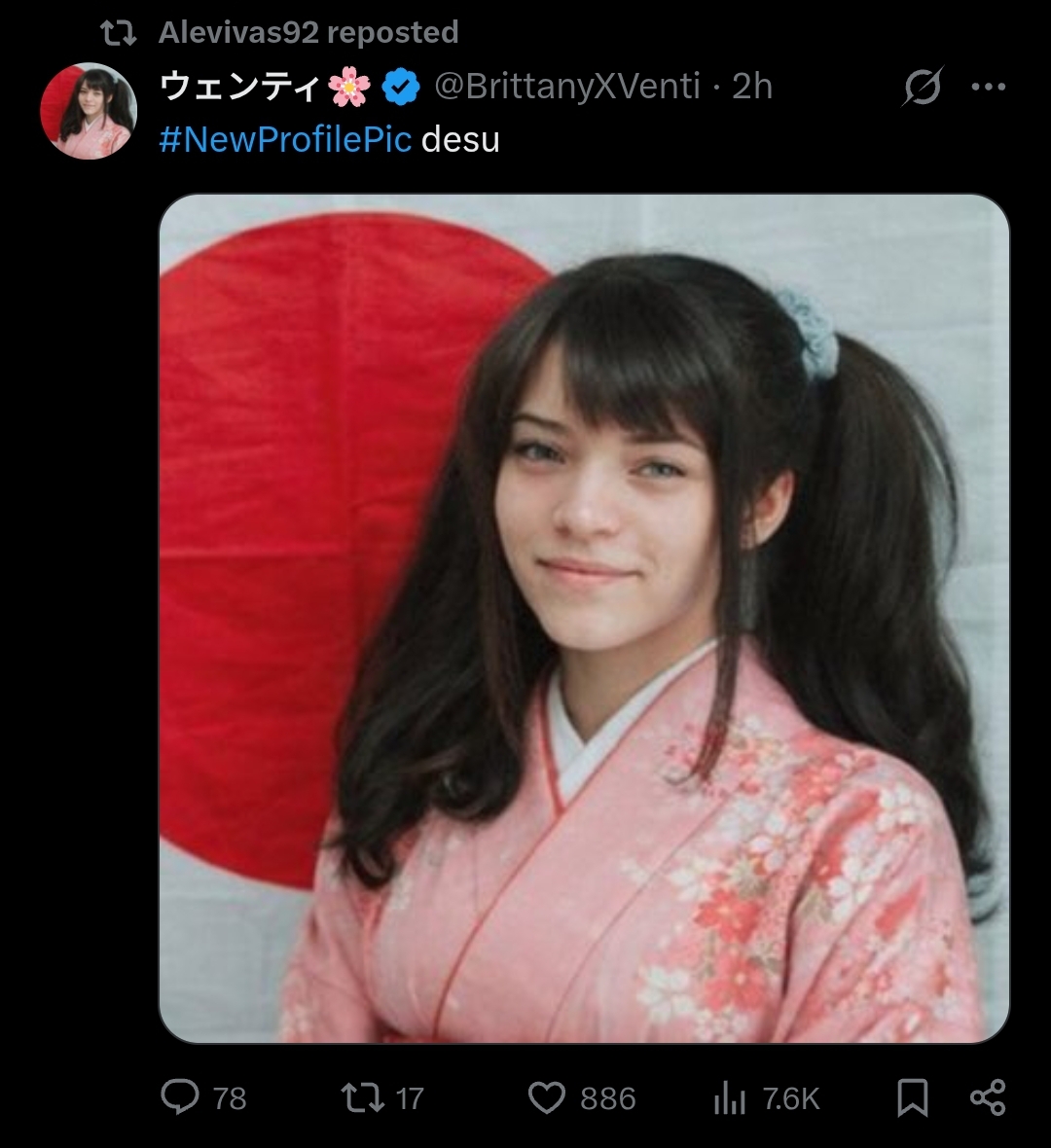1051x1148 pixels.
Task: Click the repost icon beside Alevivas92
Action: (118, 33)
